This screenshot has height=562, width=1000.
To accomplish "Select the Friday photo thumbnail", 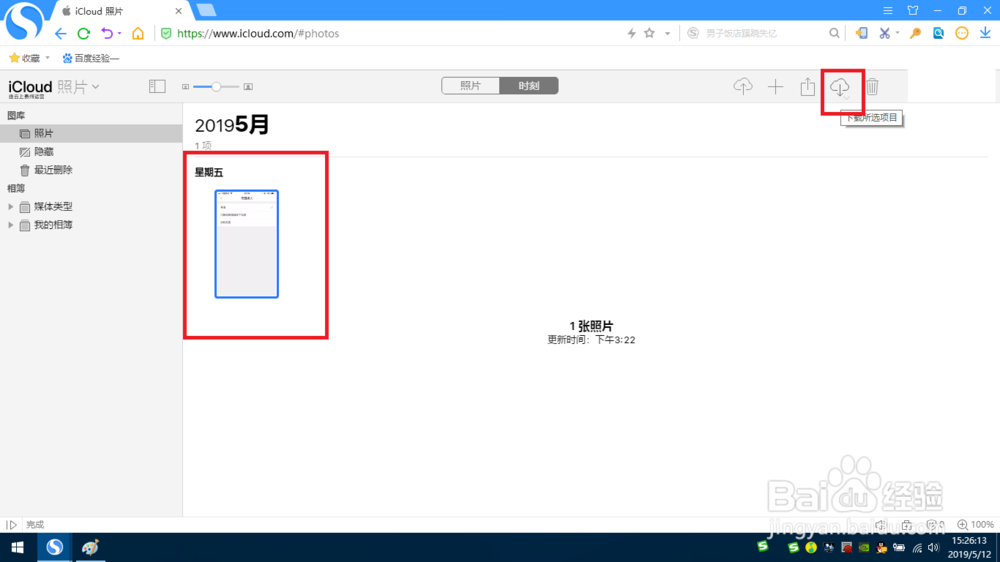I will (247, 244).
